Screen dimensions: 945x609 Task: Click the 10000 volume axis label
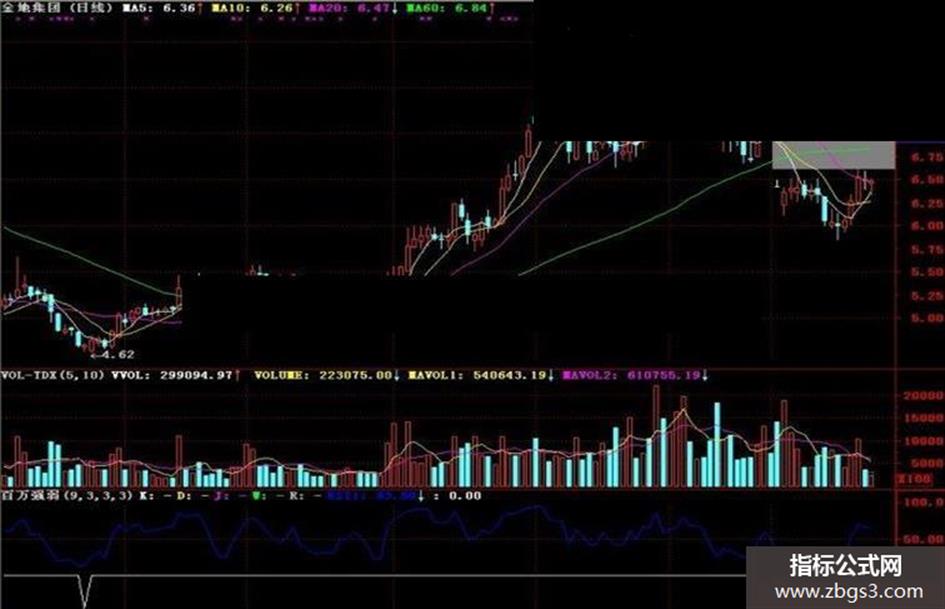923,441
